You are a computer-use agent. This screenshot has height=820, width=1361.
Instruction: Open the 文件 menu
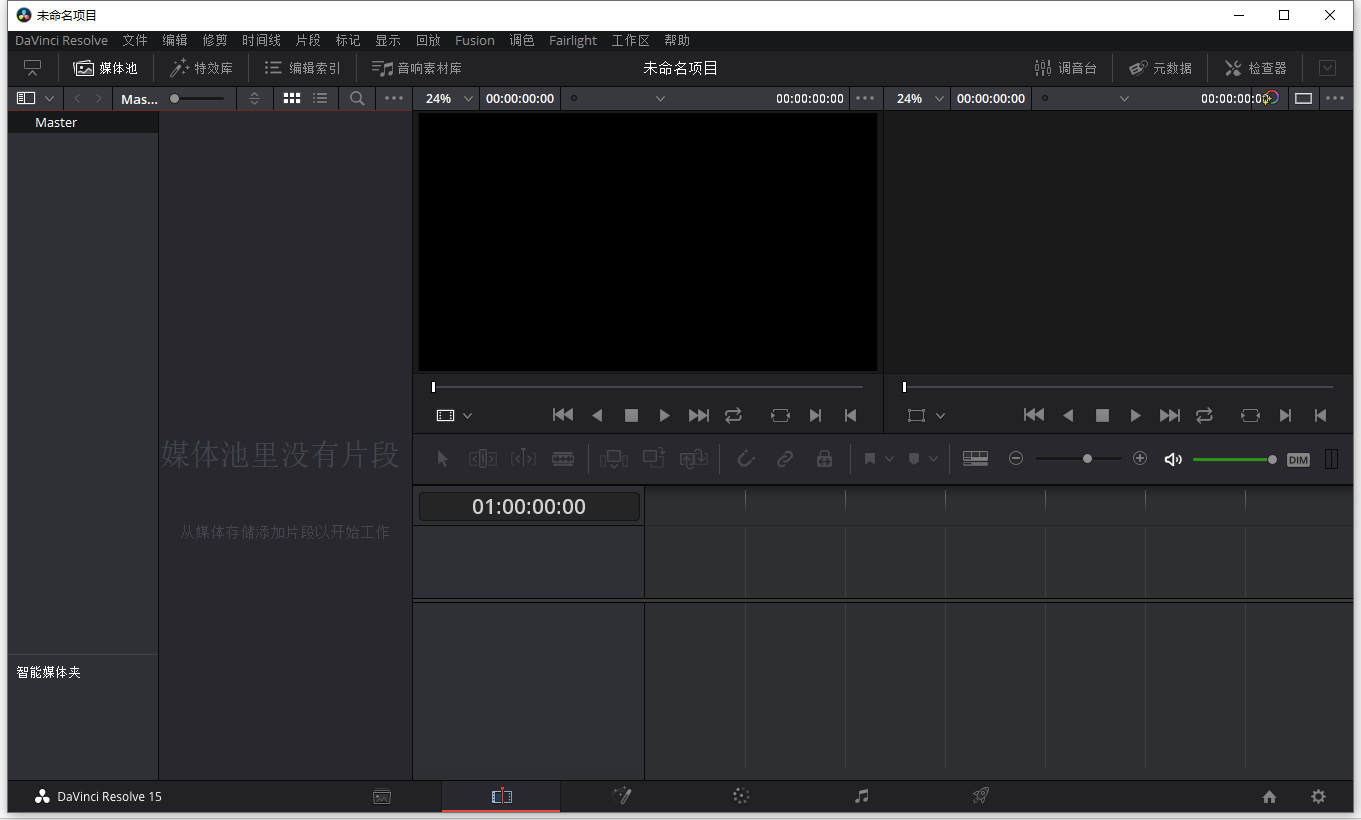135,40
